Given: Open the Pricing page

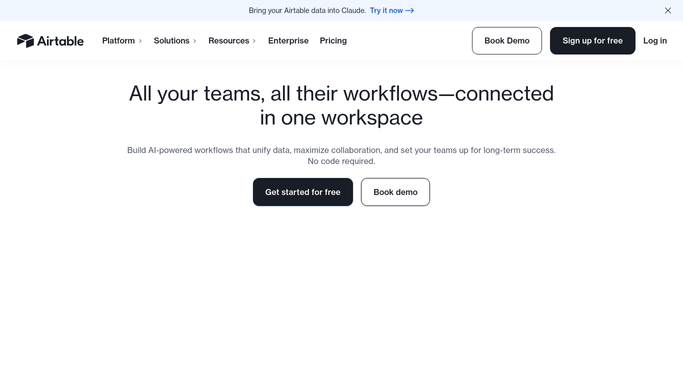Looking at the screenshot, I should coord(333,41).
